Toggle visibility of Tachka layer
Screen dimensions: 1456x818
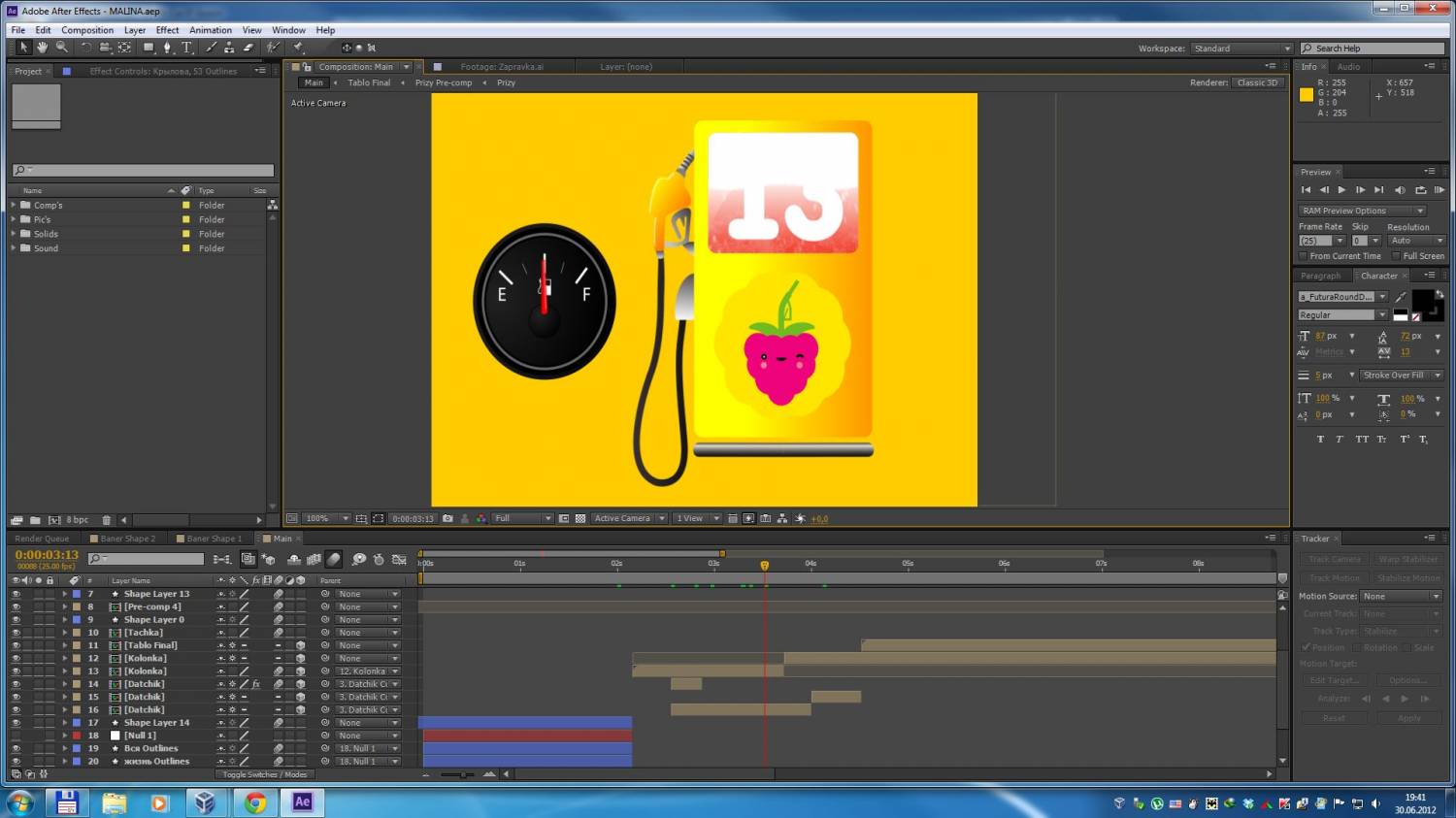click(16, 633)
